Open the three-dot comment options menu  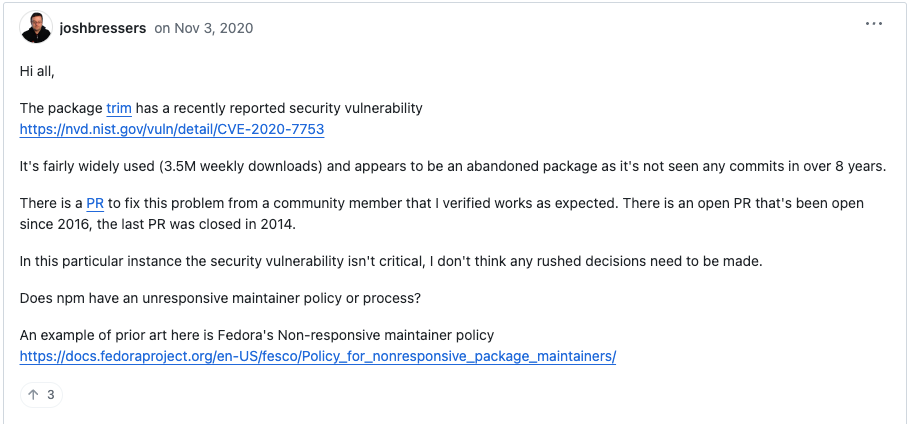[874, 24]
